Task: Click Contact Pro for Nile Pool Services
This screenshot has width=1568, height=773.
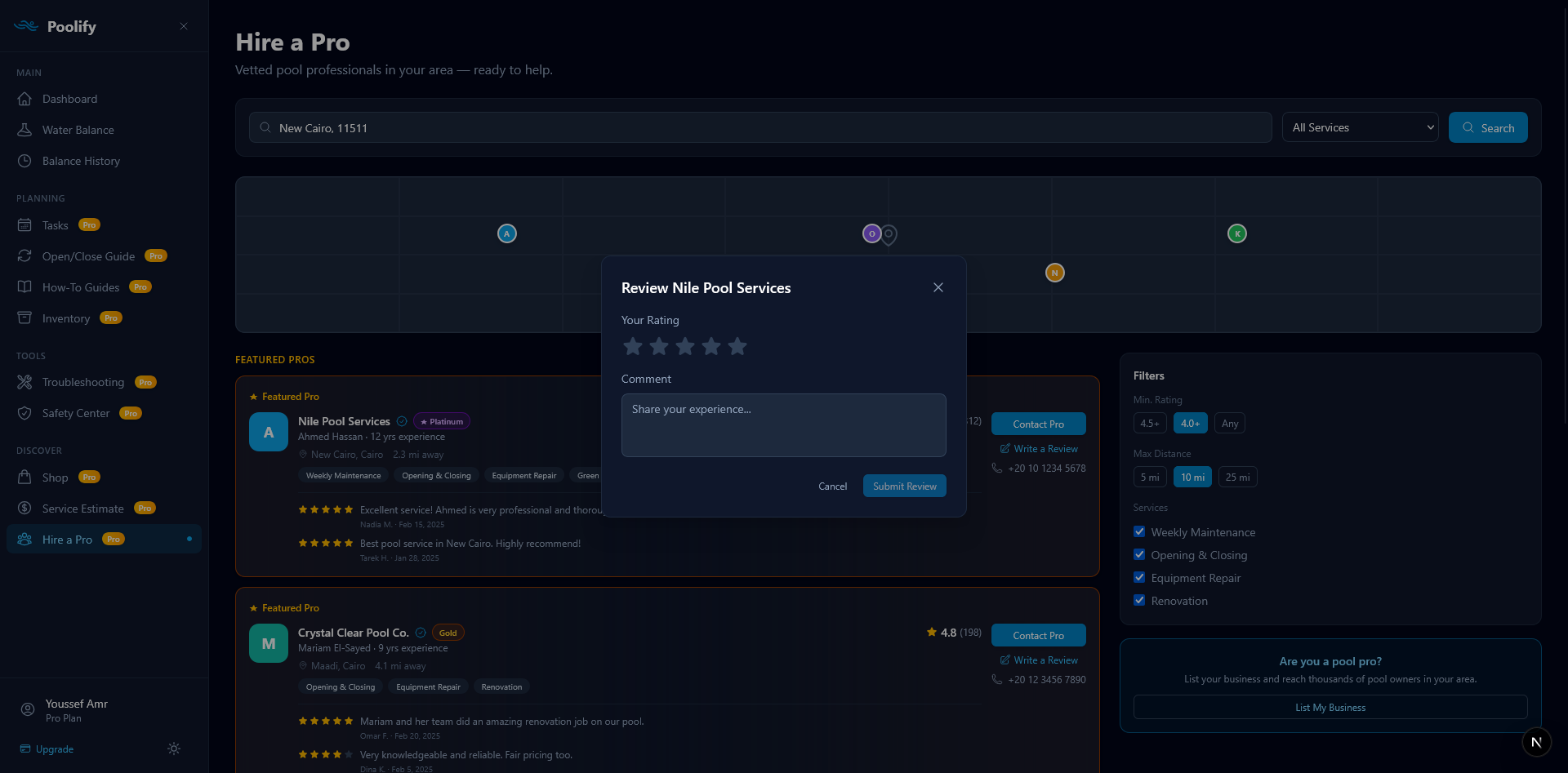Action: [1039, 424]
